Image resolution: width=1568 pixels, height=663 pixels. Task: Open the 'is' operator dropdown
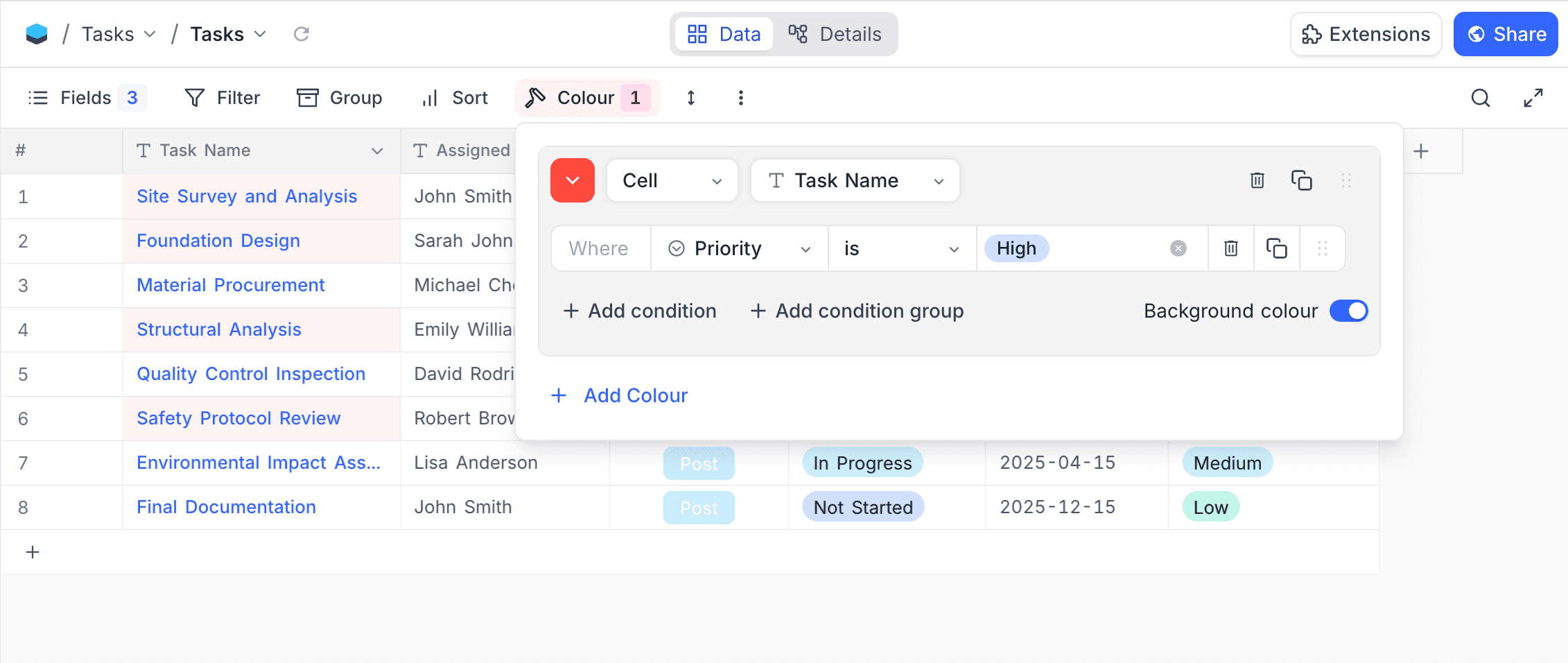(900, 248)
